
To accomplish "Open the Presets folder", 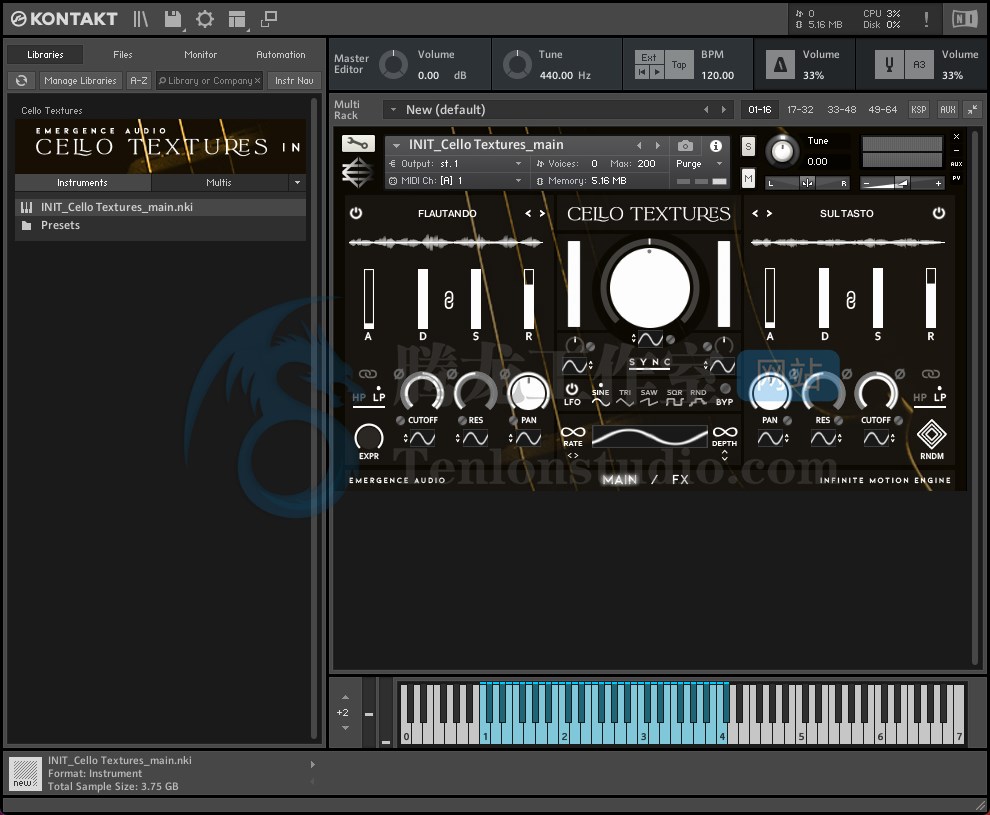I will (160, 225).
